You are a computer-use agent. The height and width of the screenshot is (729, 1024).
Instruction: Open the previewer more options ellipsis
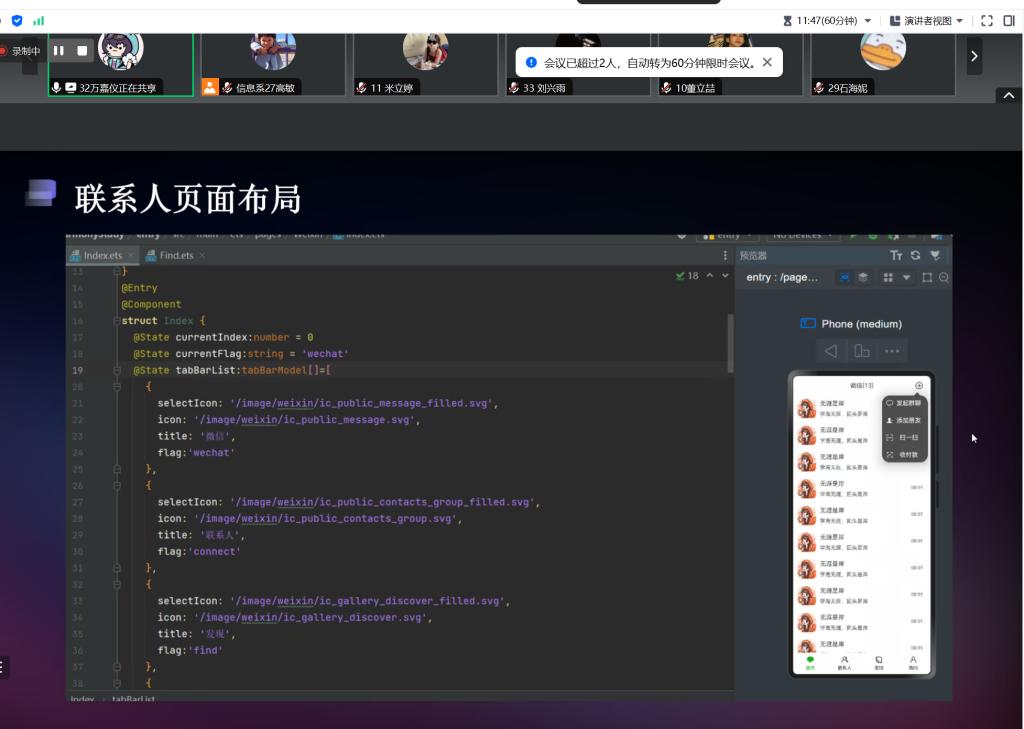tap(892, 351)
